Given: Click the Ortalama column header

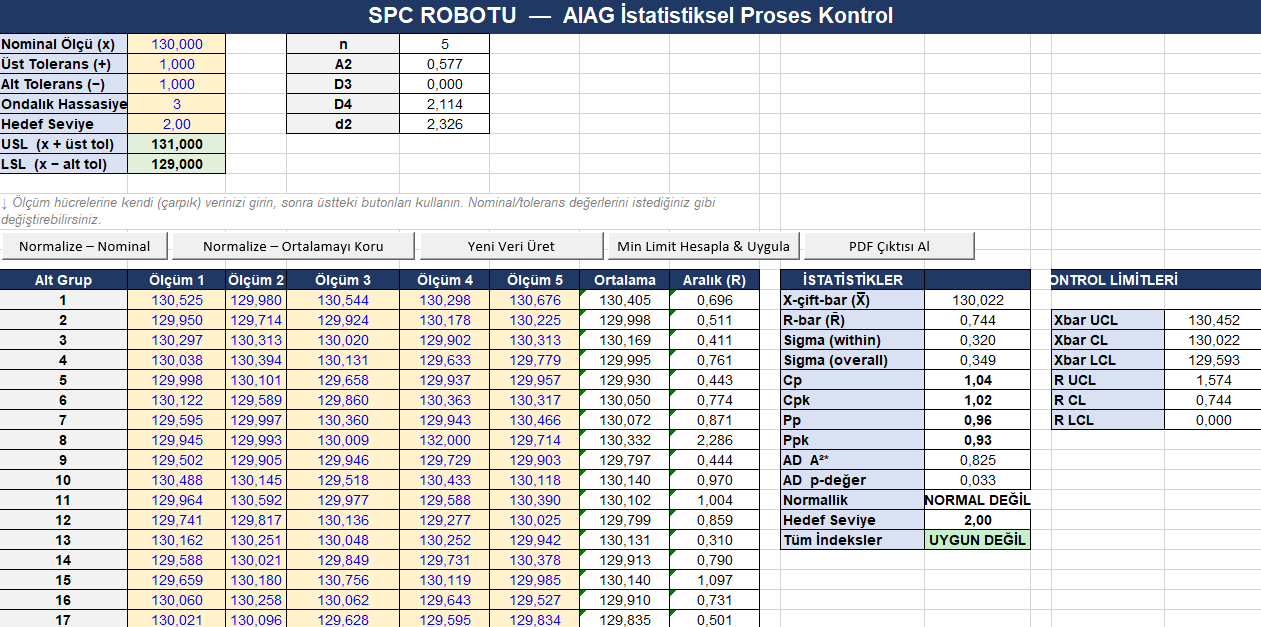Looking at the screenshot, I should pyautogui.click(x=624, y=280).
